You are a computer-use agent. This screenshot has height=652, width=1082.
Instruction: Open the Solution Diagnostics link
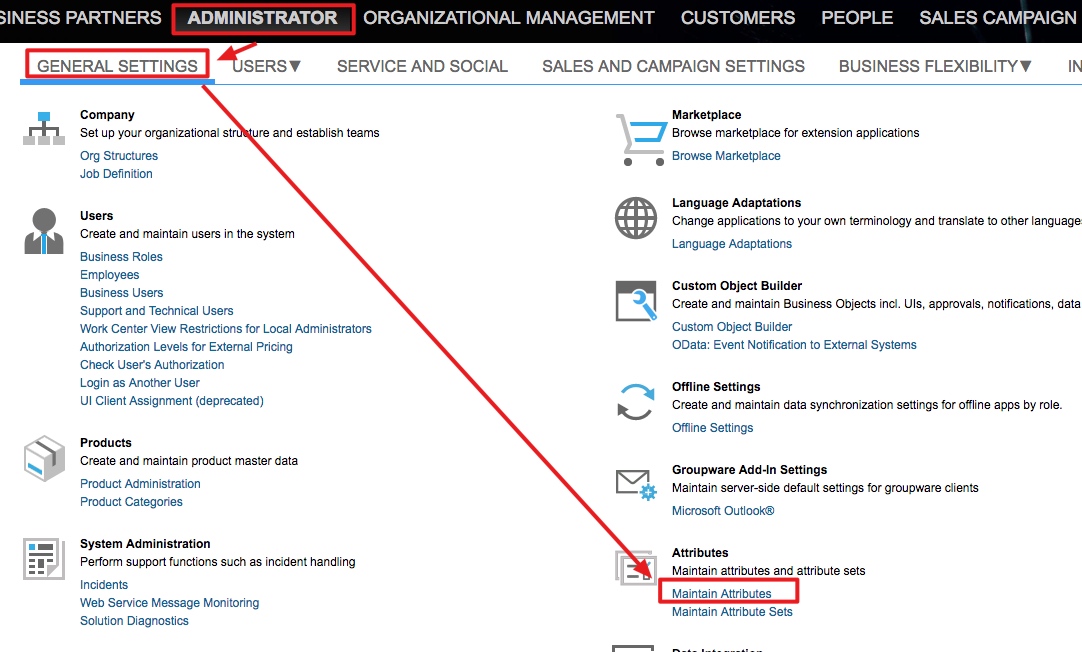134,620
